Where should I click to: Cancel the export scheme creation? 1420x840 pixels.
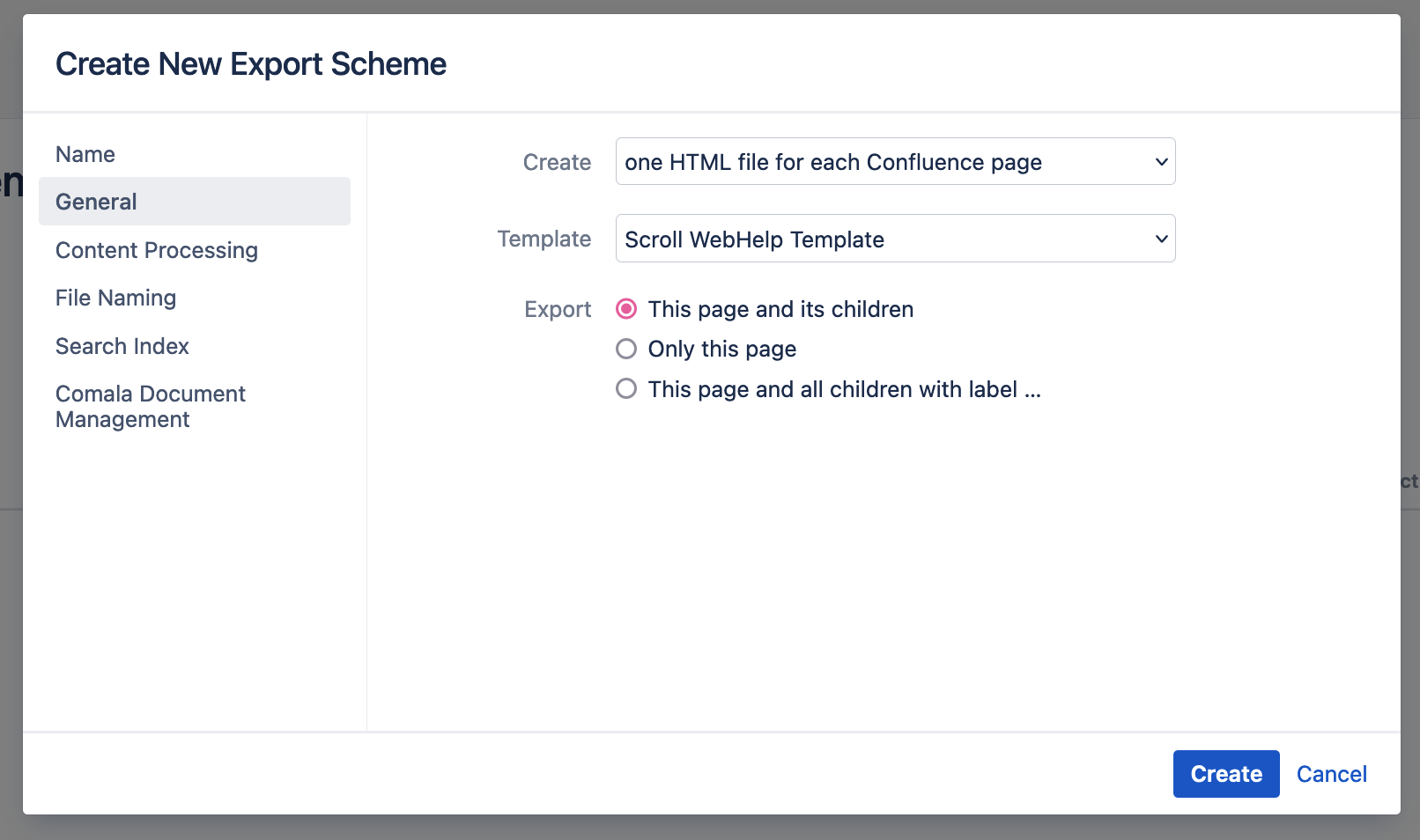pos(1331,773)
